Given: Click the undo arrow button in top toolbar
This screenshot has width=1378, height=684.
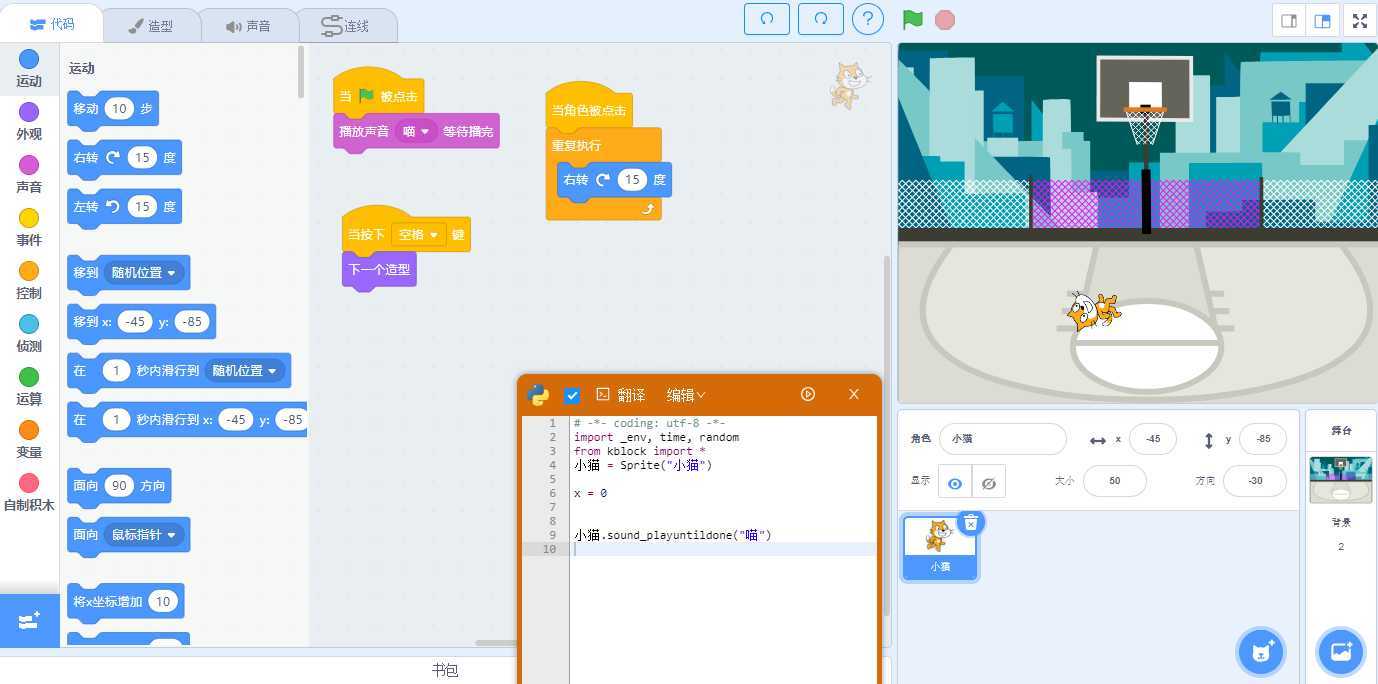Looking at the screenshot, I should pyautogui.click(x=767, y=19).
